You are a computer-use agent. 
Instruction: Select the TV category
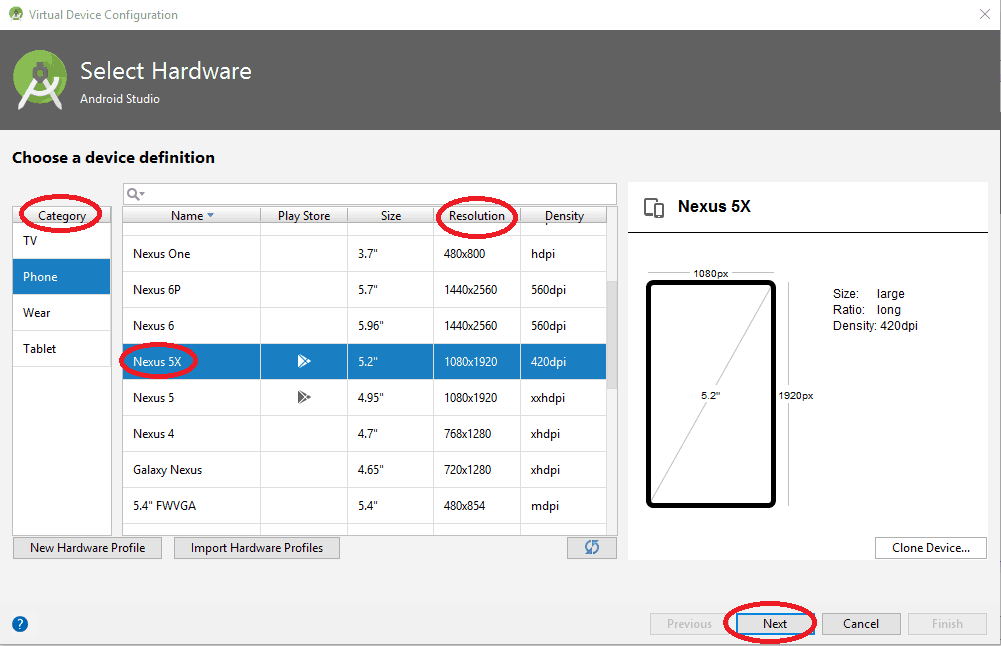61,241
